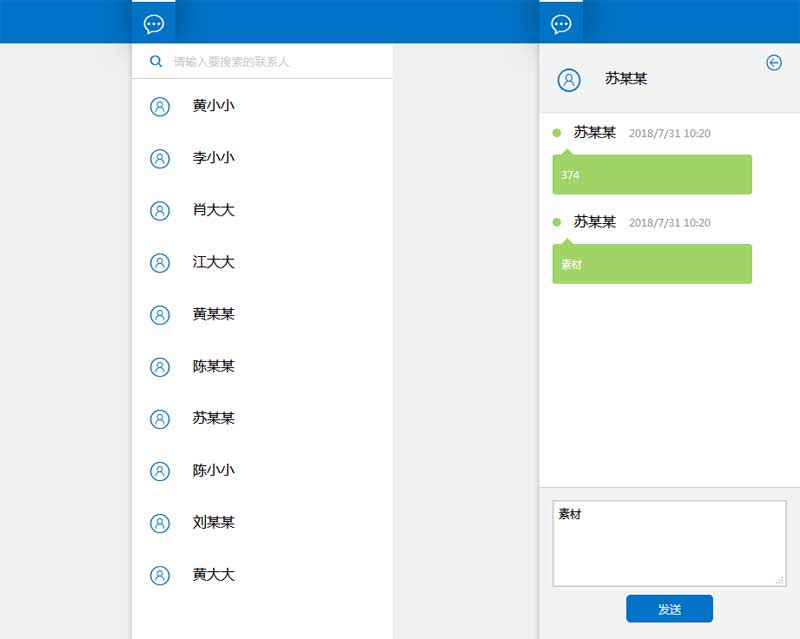Click the chat bubble icon above conversation panel
800x639 pixels.
coord(561,24)
